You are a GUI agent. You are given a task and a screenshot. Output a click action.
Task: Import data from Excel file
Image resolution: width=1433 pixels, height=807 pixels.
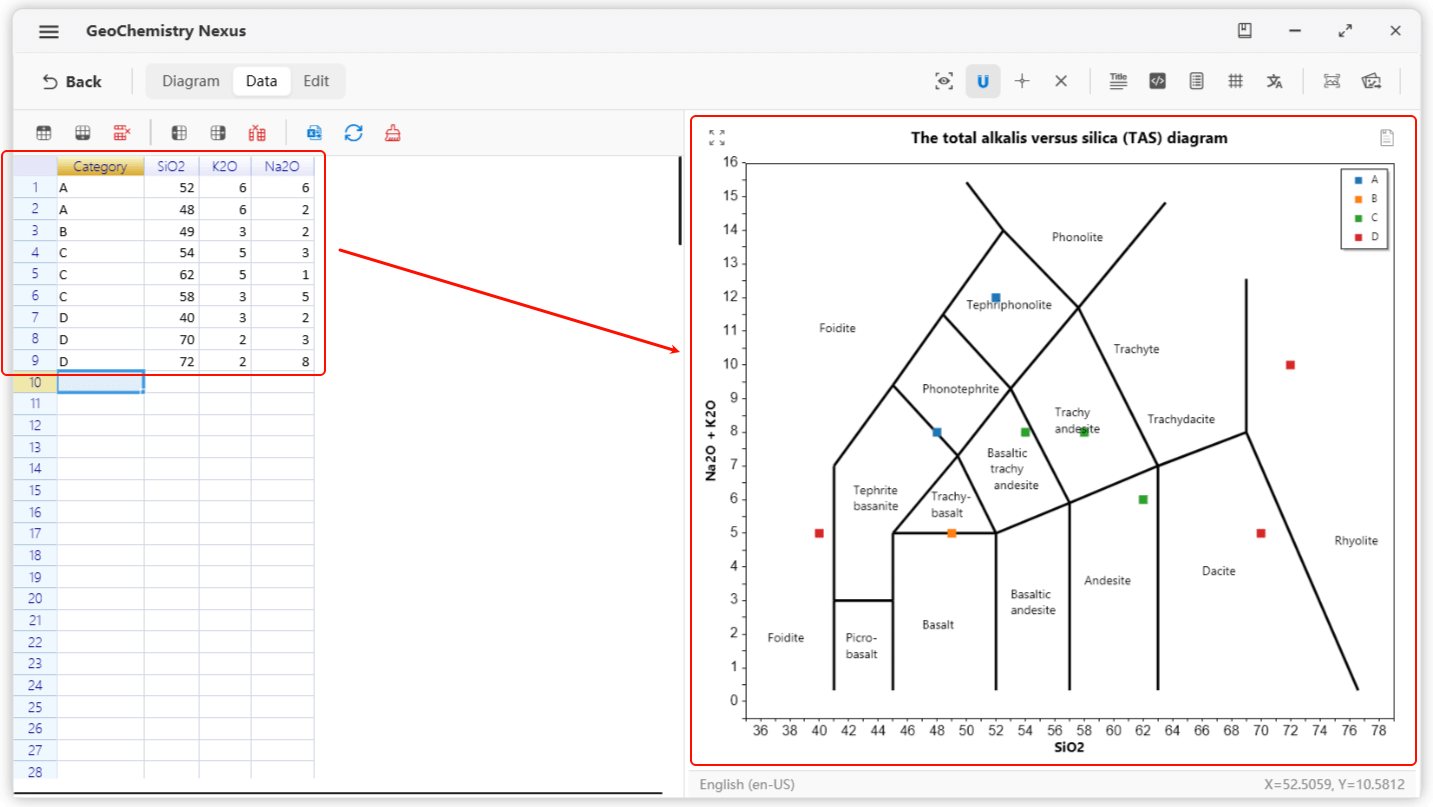pyautogui.click(x=314, y=133)
